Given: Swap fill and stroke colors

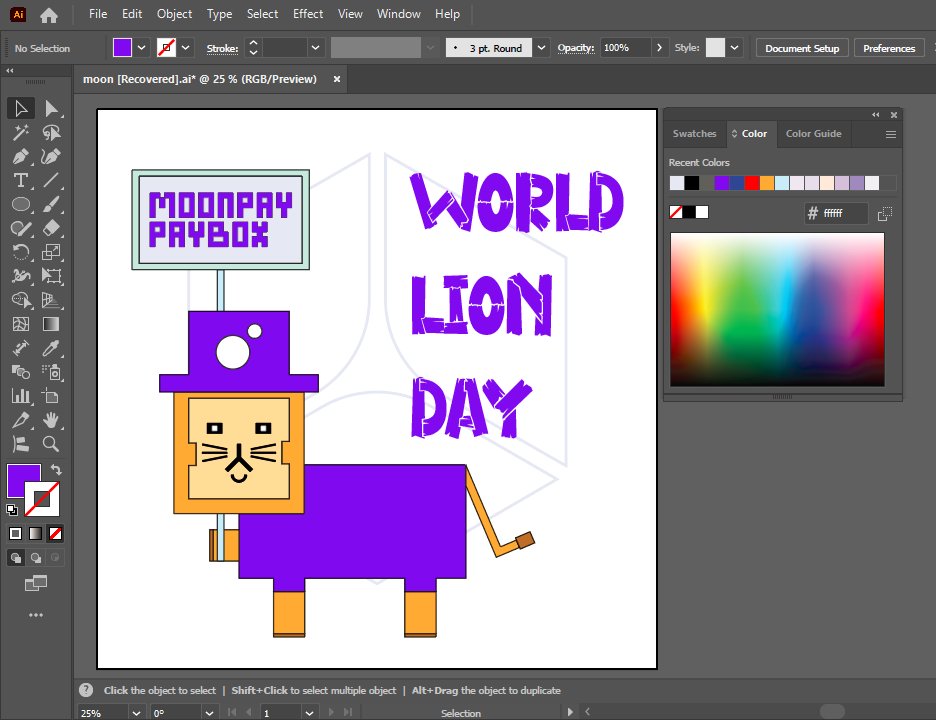Looking at the screenshot, I should [56, 470].
